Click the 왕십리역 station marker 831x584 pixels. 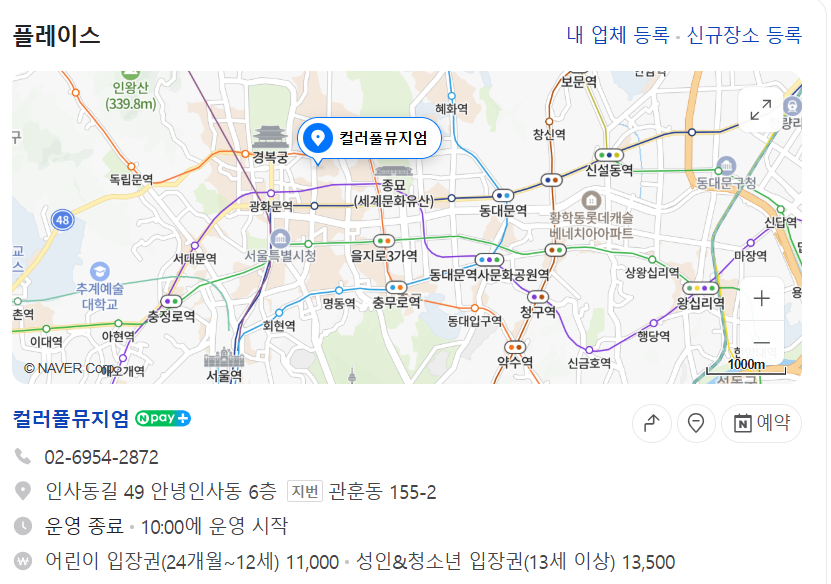point(700,288)
